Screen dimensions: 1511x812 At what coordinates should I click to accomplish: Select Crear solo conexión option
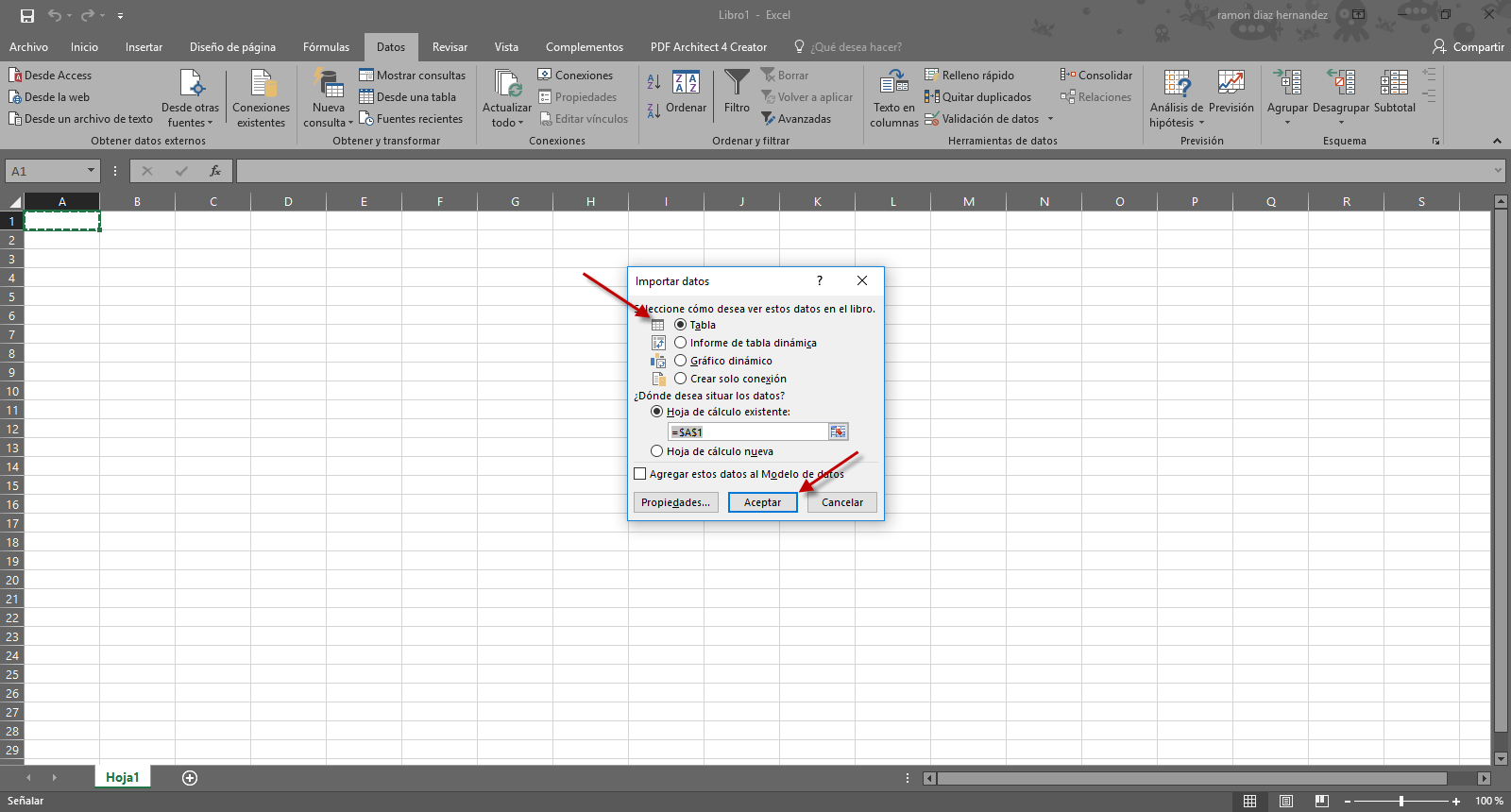(680, 379)
